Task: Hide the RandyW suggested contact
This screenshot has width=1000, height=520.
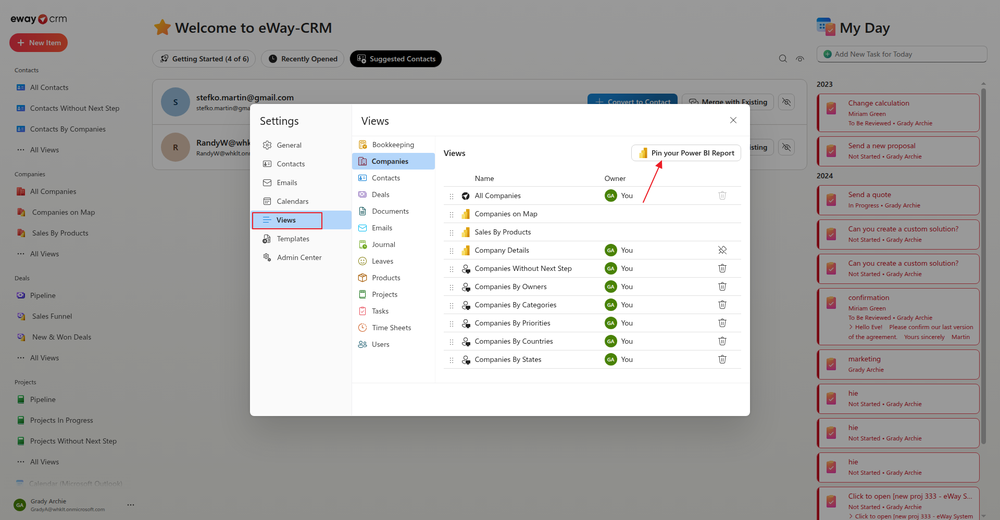Action: pyautogui.click(x=786, y=147)
